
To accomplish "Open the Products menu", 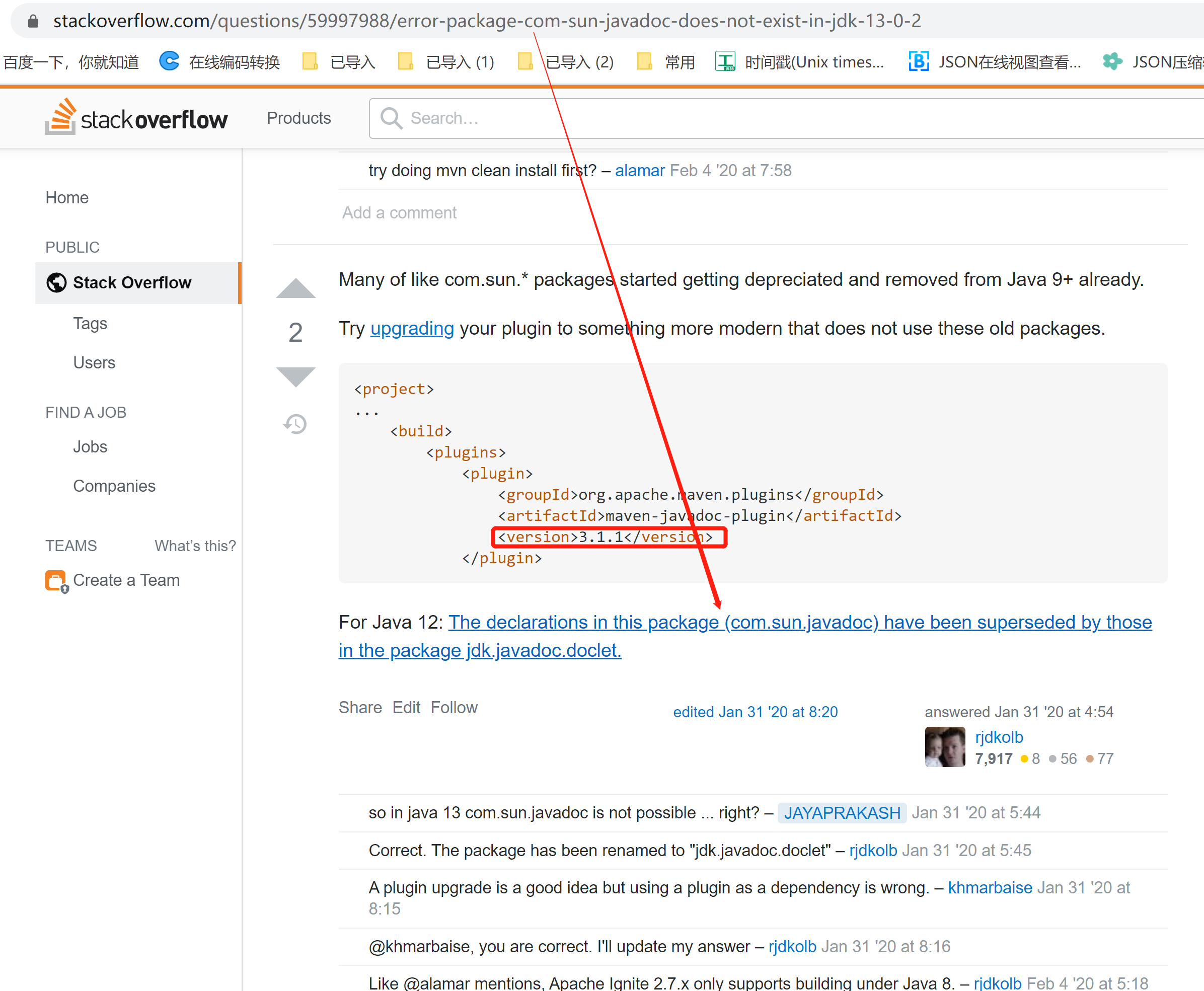I will [298, 118].
